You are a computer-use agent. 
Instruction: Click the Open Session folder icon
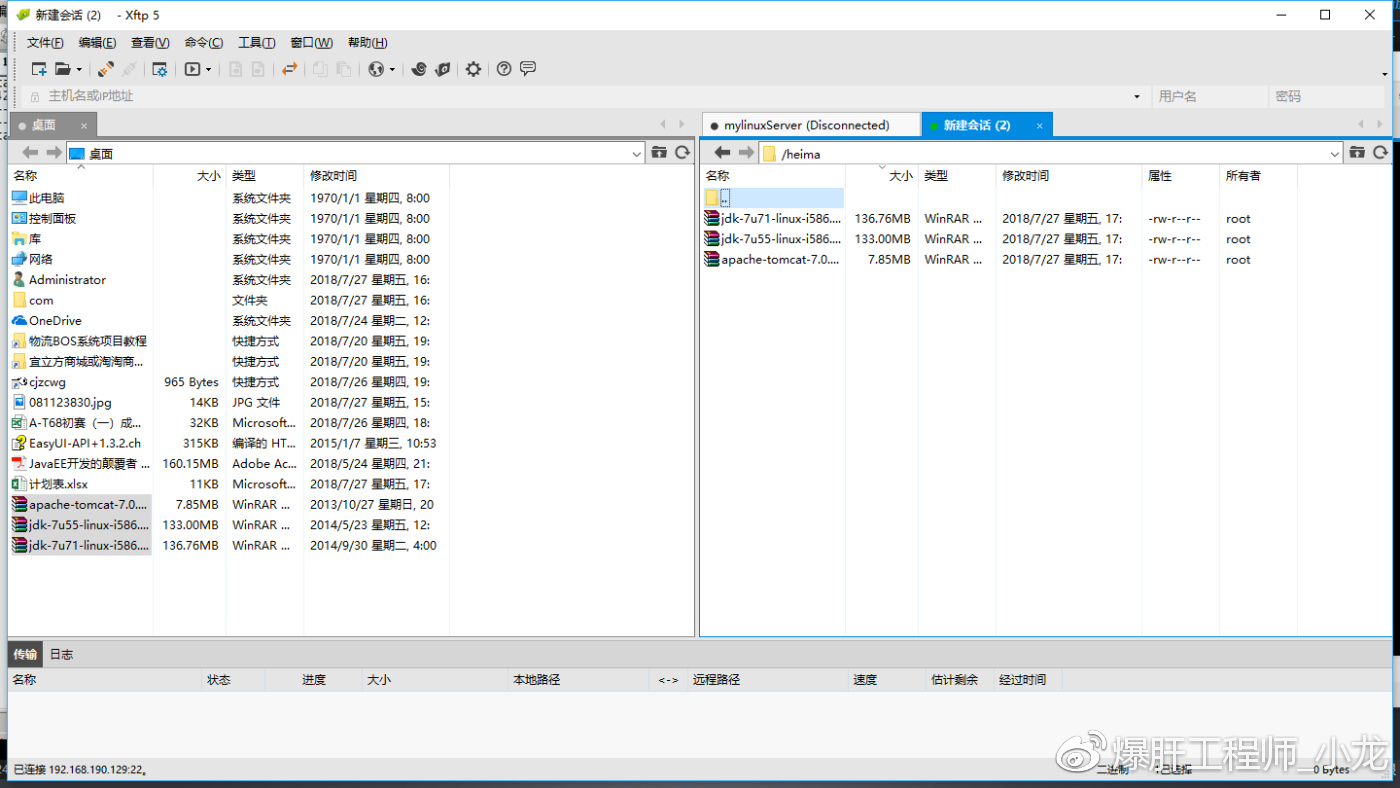[63, 69]
